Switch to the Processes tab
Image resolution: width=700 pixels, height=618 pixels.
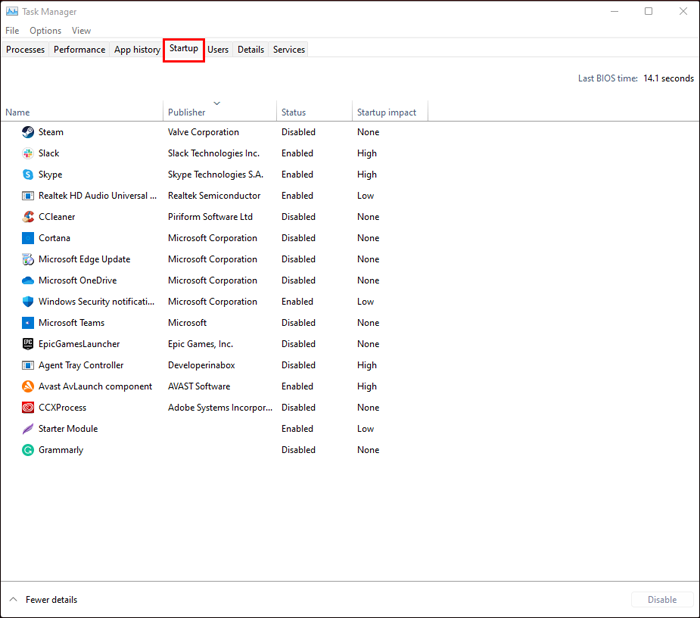(25, 50)
